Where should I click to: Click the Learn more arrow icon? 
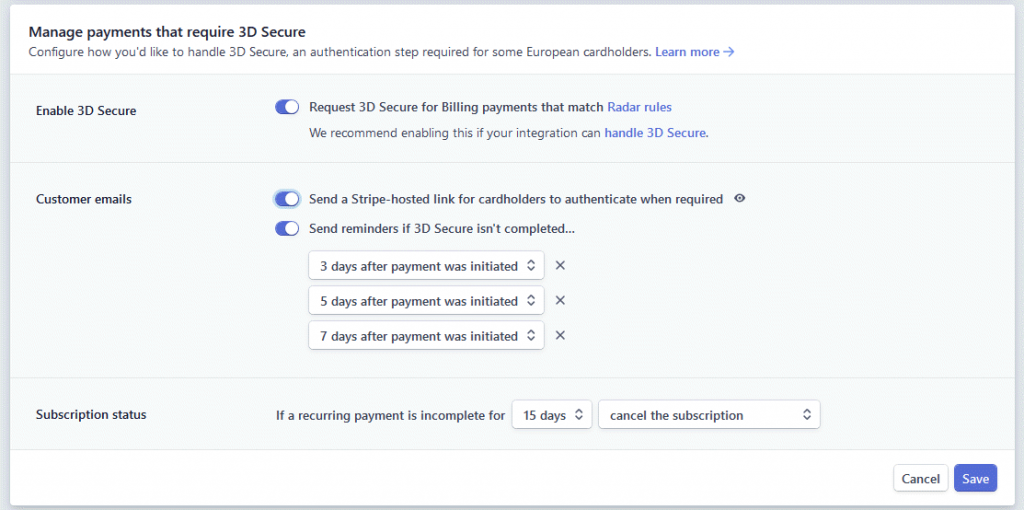729,52
